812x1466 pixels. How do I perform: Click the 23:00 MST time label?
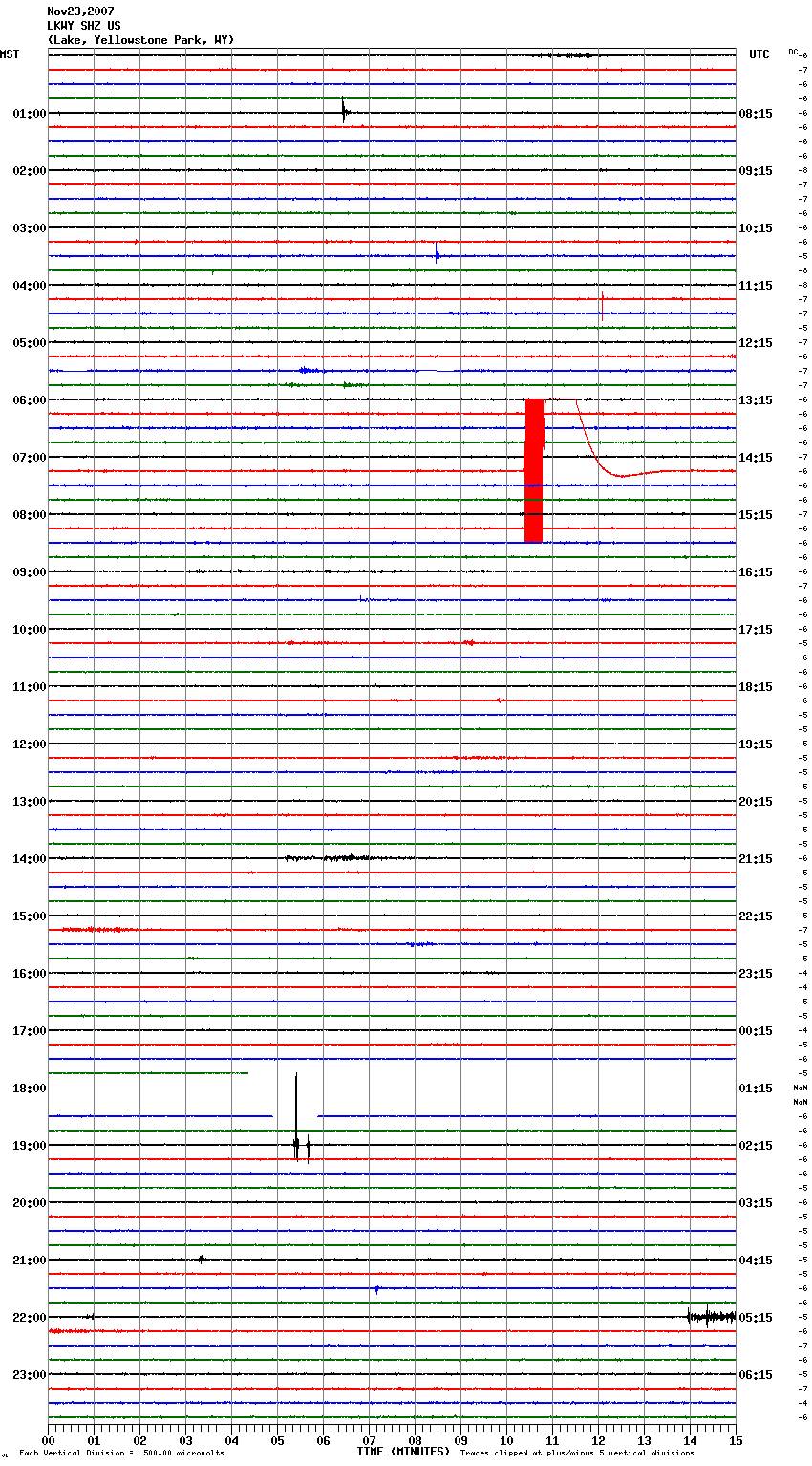(29, 1375)
